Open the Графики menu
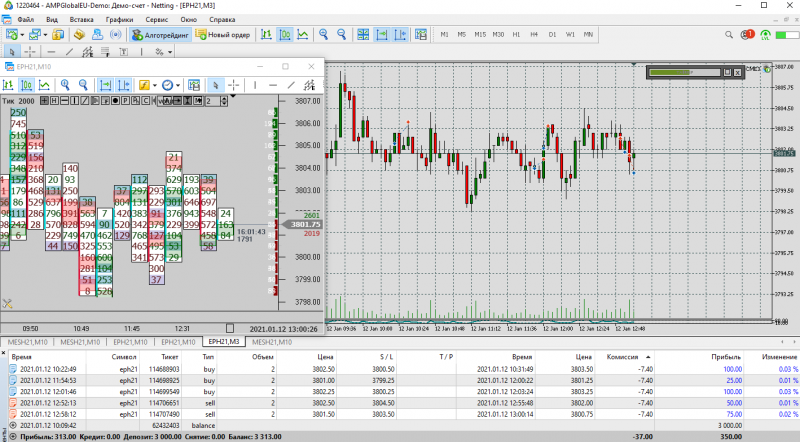 pos(119,19)
